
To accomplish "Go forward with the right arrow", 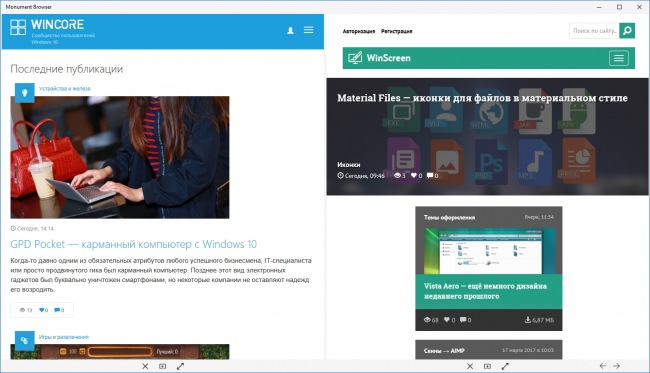I will click(617, 366).
